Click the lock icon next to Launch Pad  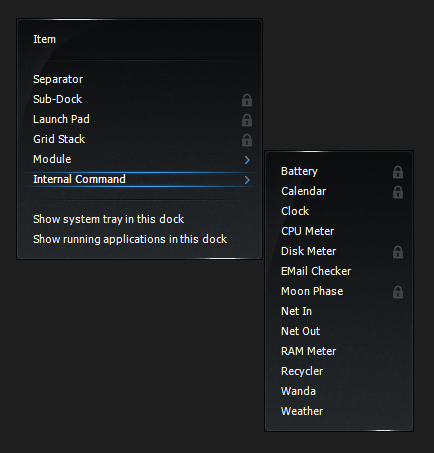(247, 120)
